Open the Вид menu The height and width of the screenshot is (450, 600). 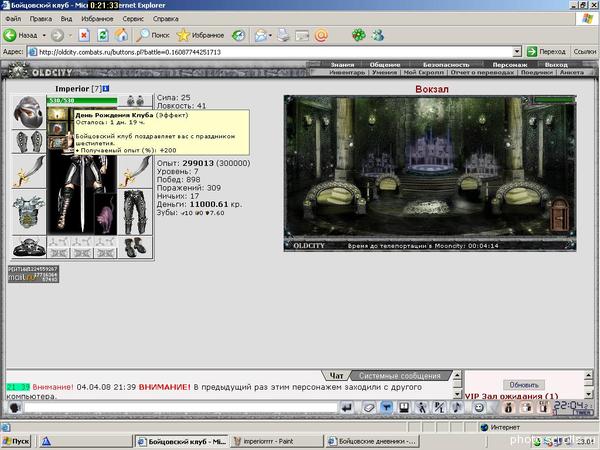[x=66, y=19]
